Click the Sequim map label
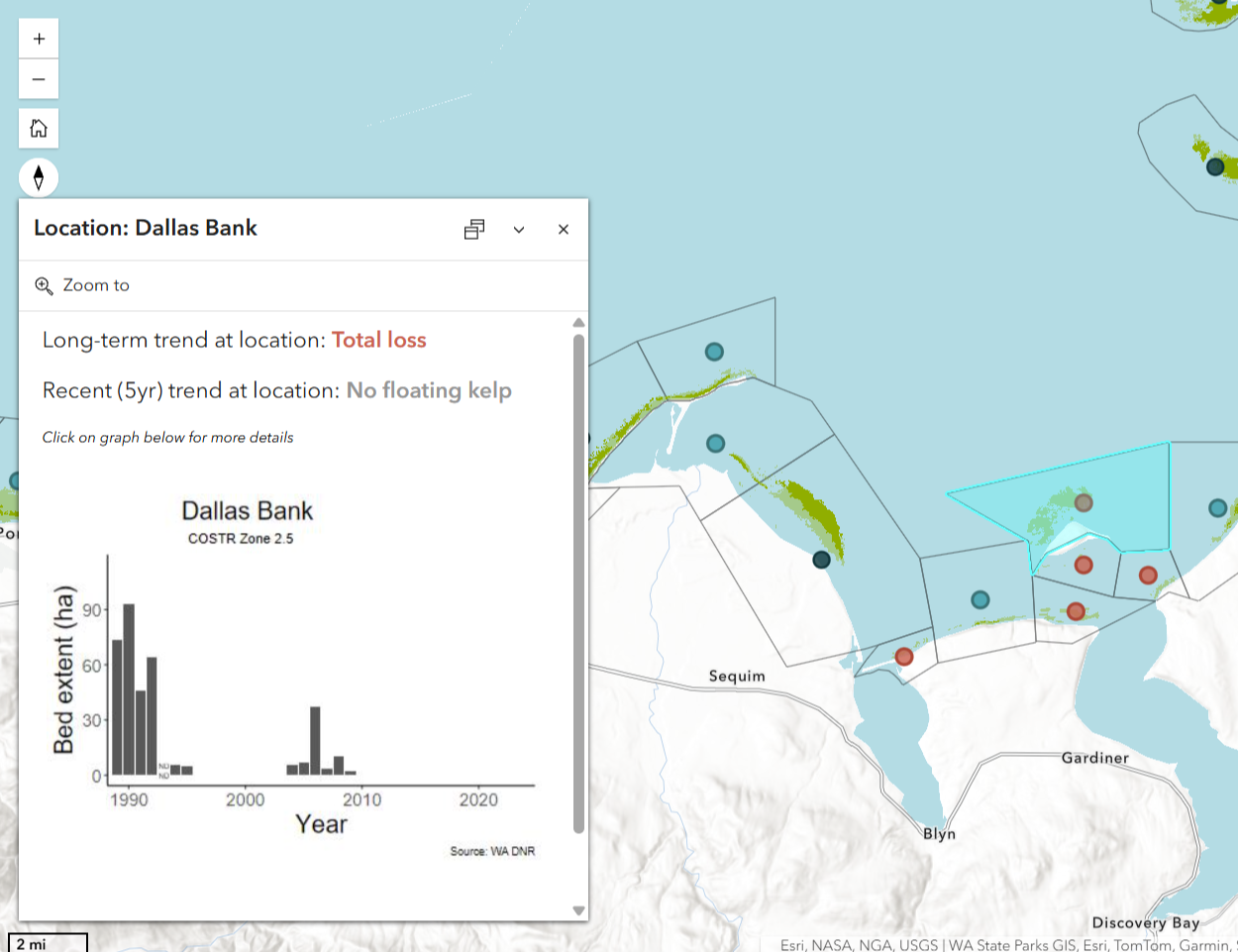 point(737,677)
